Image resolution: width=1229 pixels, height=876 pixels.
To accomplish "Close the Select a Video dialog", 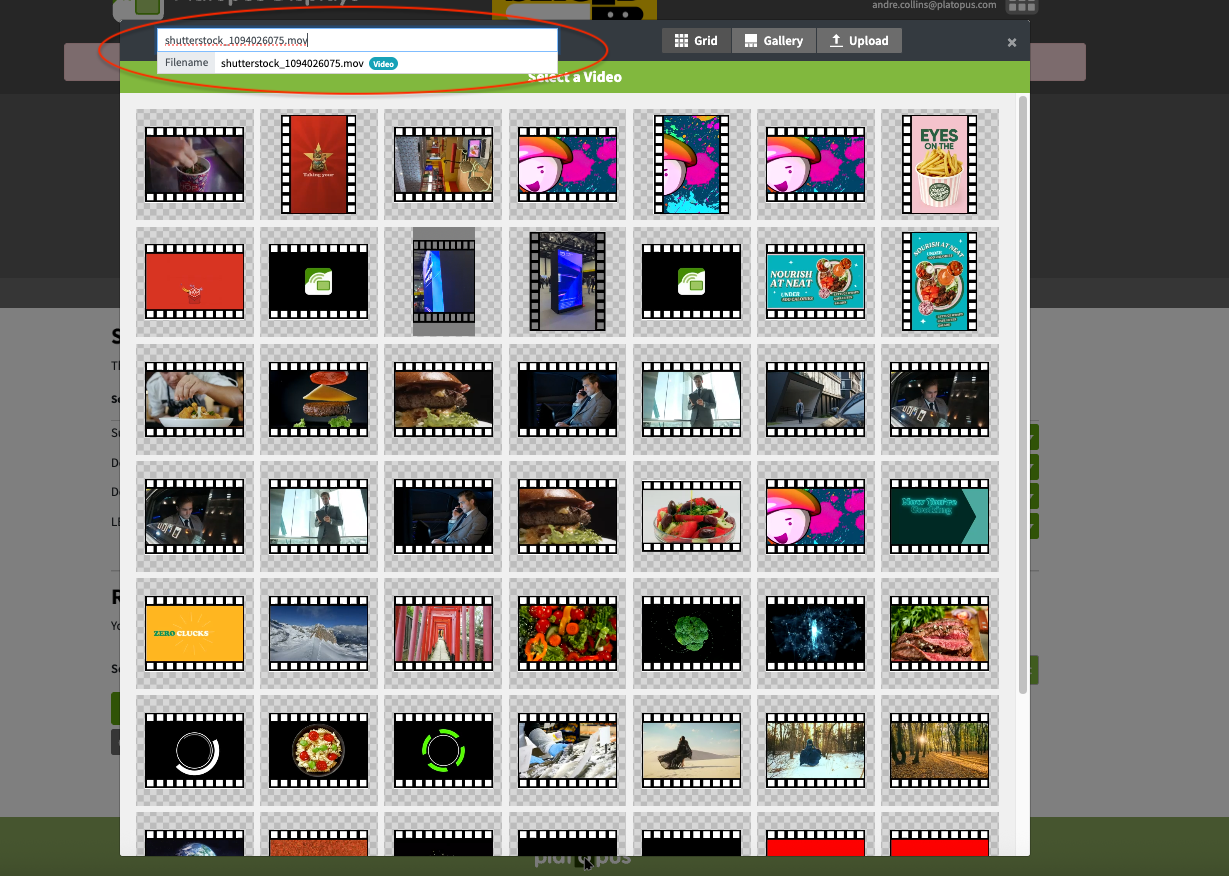I will [x=1012, y=42].
